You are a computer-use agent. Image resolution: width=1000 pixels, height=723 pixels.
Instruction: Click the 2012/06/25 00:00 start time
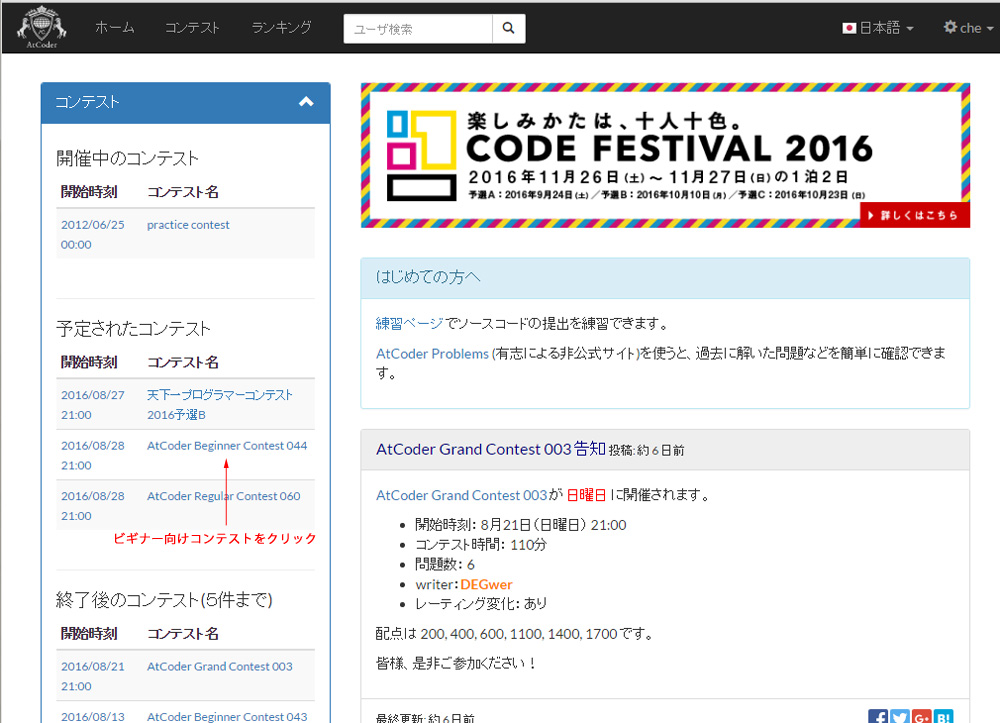tap(92, 235)
